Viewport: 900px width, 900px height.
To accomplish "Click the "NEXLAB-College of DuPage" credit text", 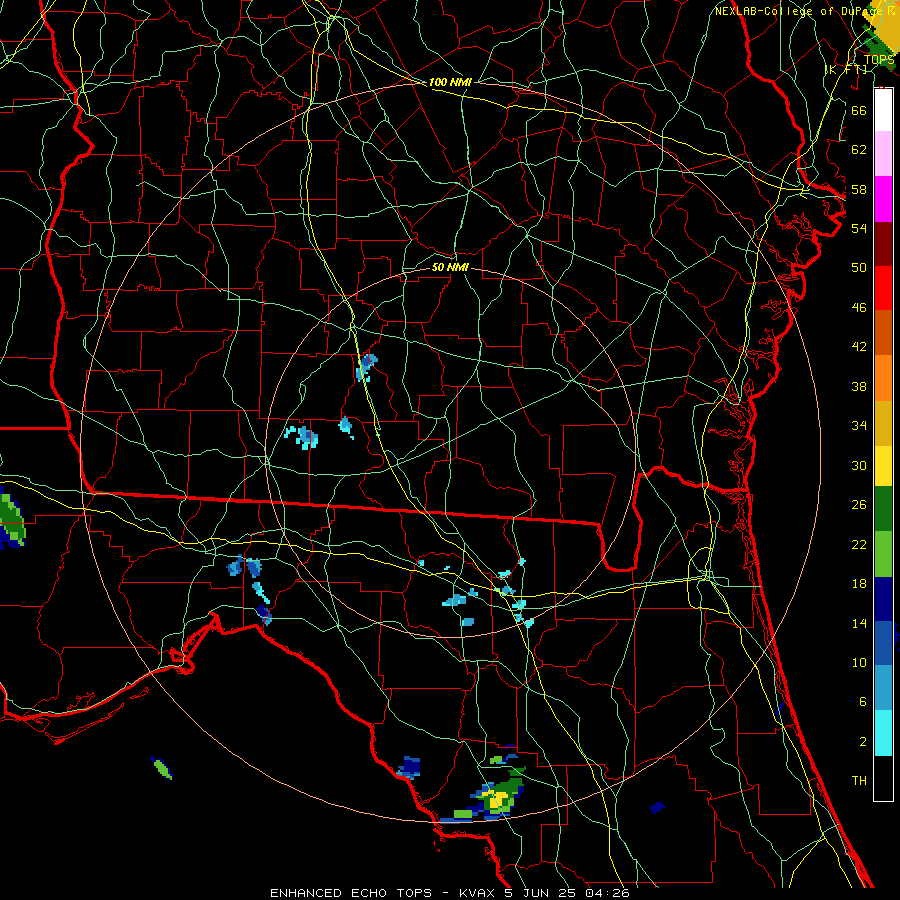I will [798, 11].
